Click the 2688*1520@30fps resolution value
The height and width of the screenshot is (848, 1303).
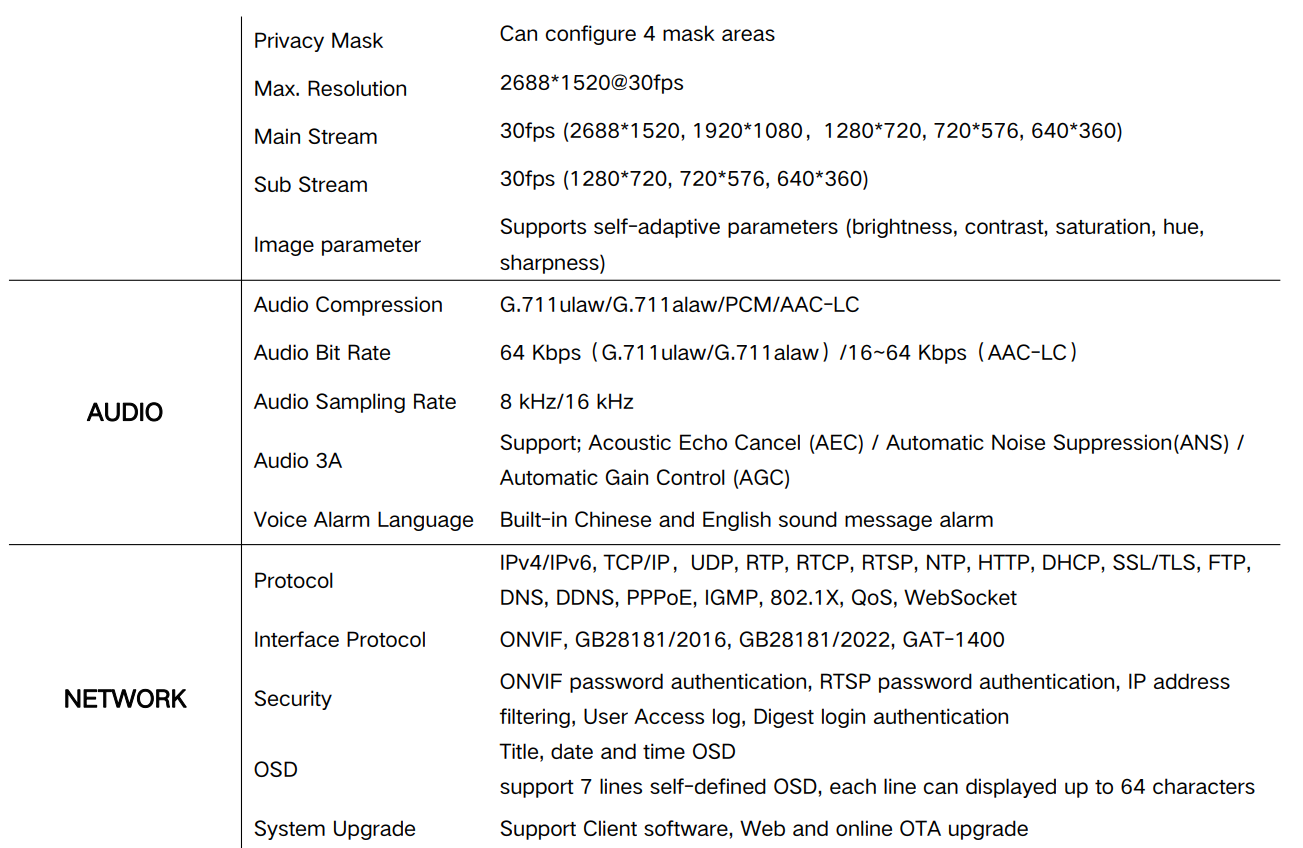(x=591, y=83)
